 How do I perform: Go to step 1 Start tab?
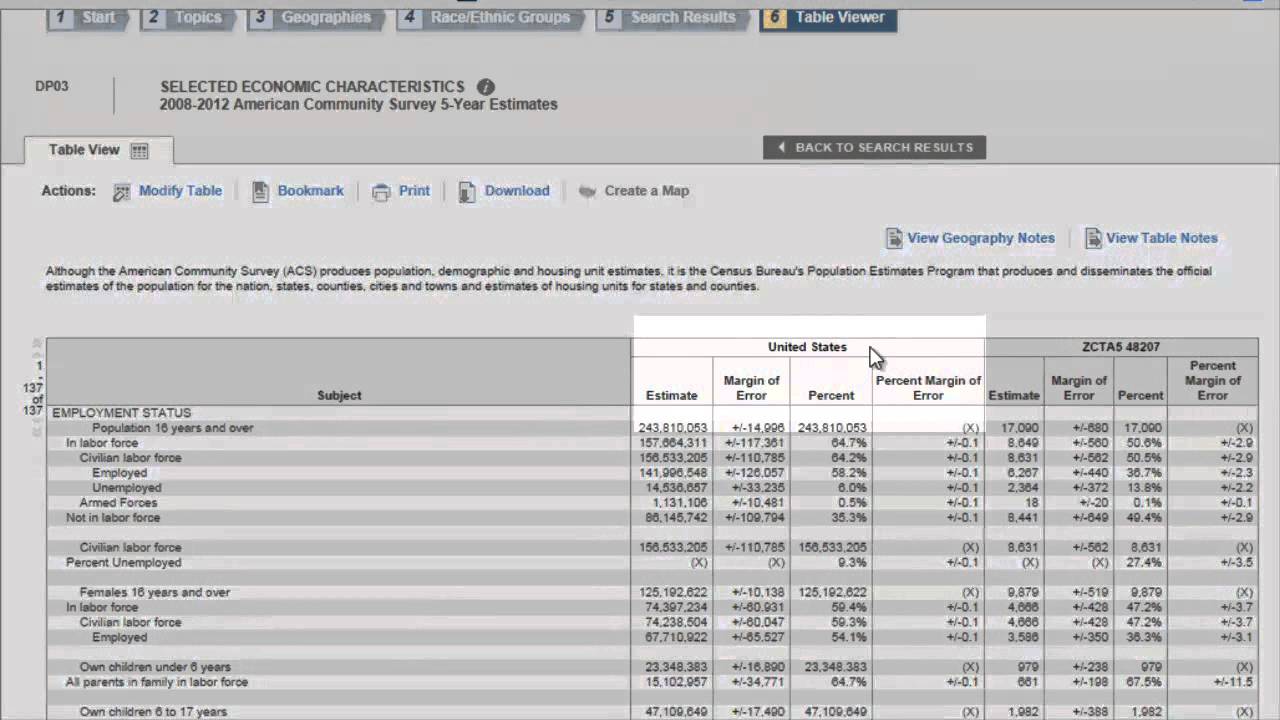(x=86, y=17)
